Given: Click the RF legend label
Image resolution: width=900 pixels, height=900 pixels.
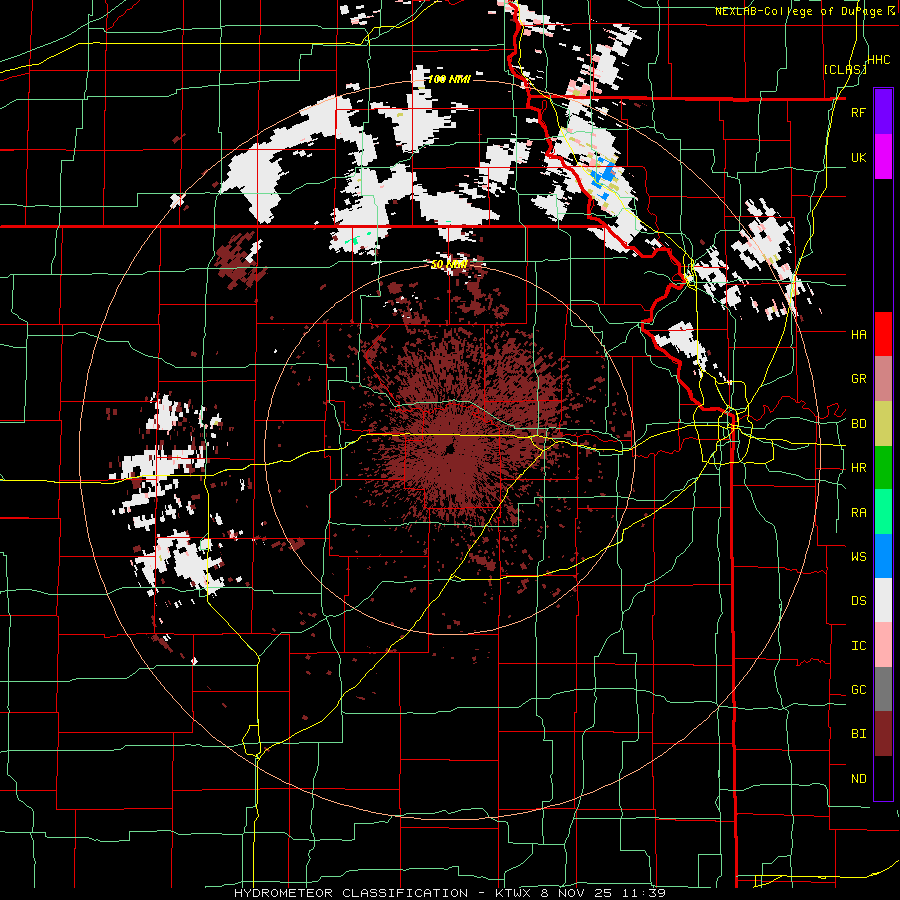Looking at the screenshot, I should (858, 112).
